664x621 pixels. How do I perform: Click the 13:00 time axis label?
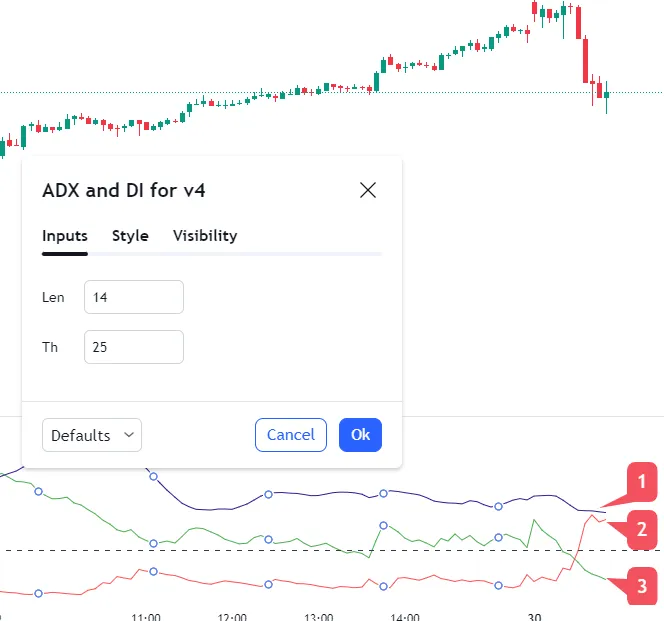click(318, 616)
